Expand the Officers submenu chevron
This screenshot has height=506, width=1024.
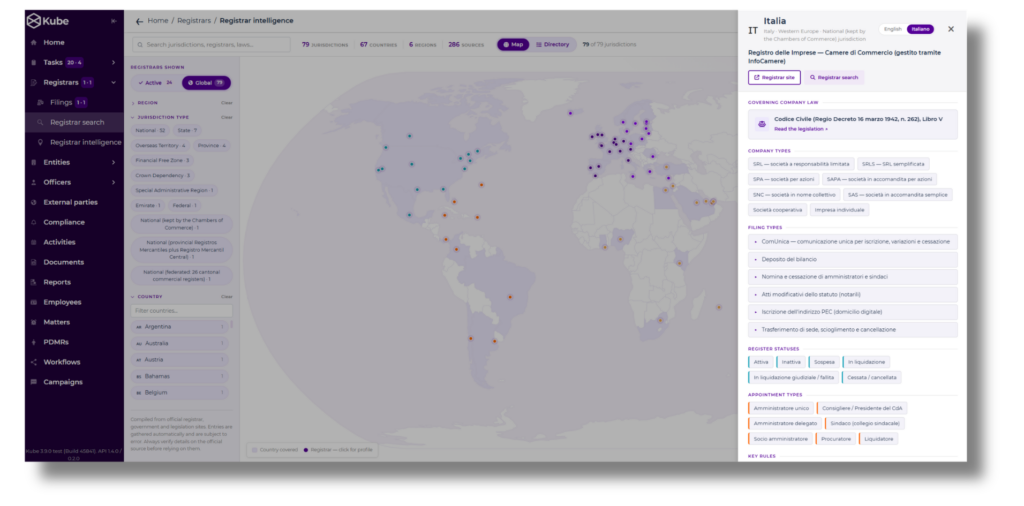pos(113,182)
